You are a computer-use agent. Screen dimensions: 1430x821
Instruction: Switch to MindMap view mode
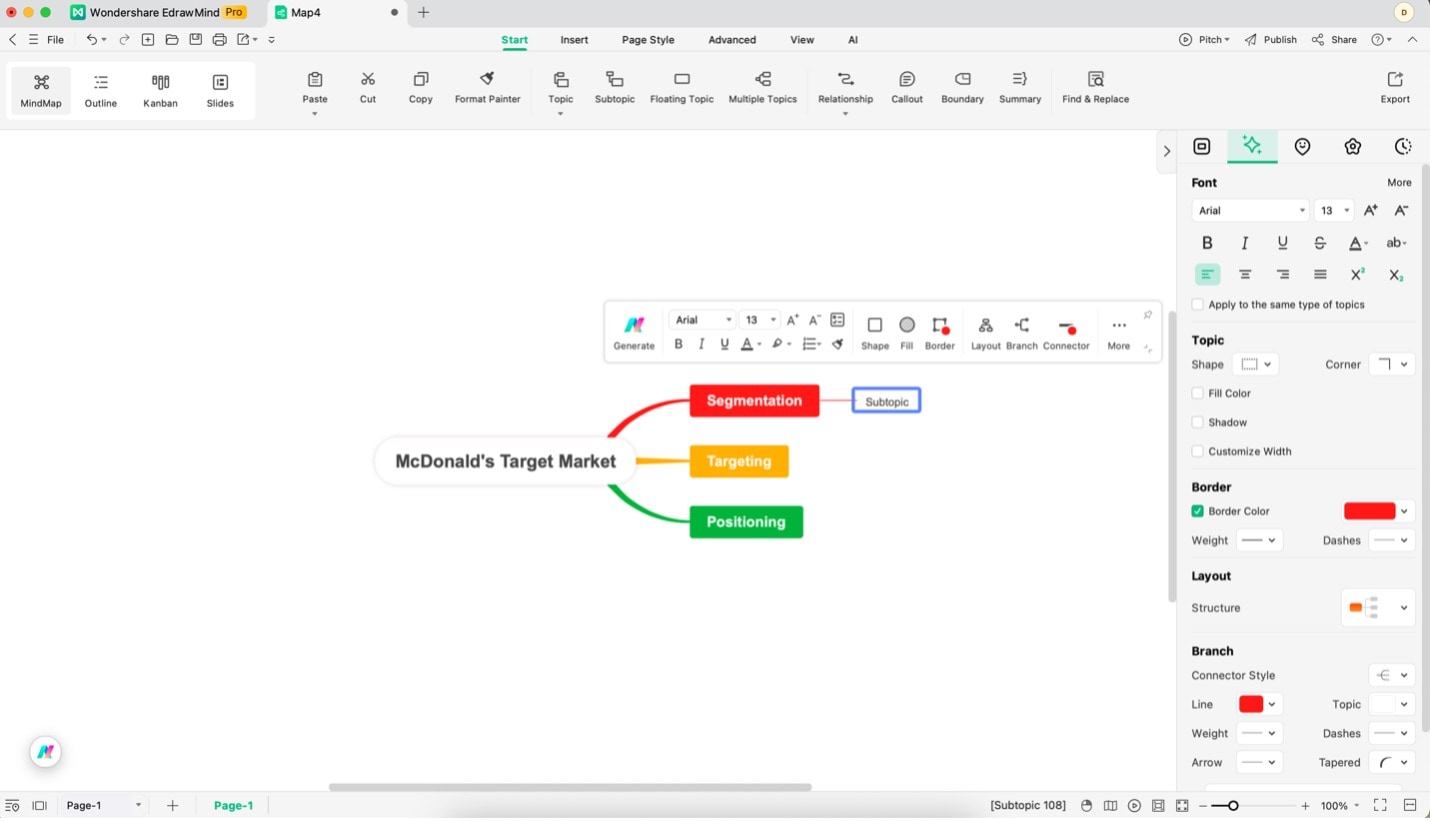(41, 90)
